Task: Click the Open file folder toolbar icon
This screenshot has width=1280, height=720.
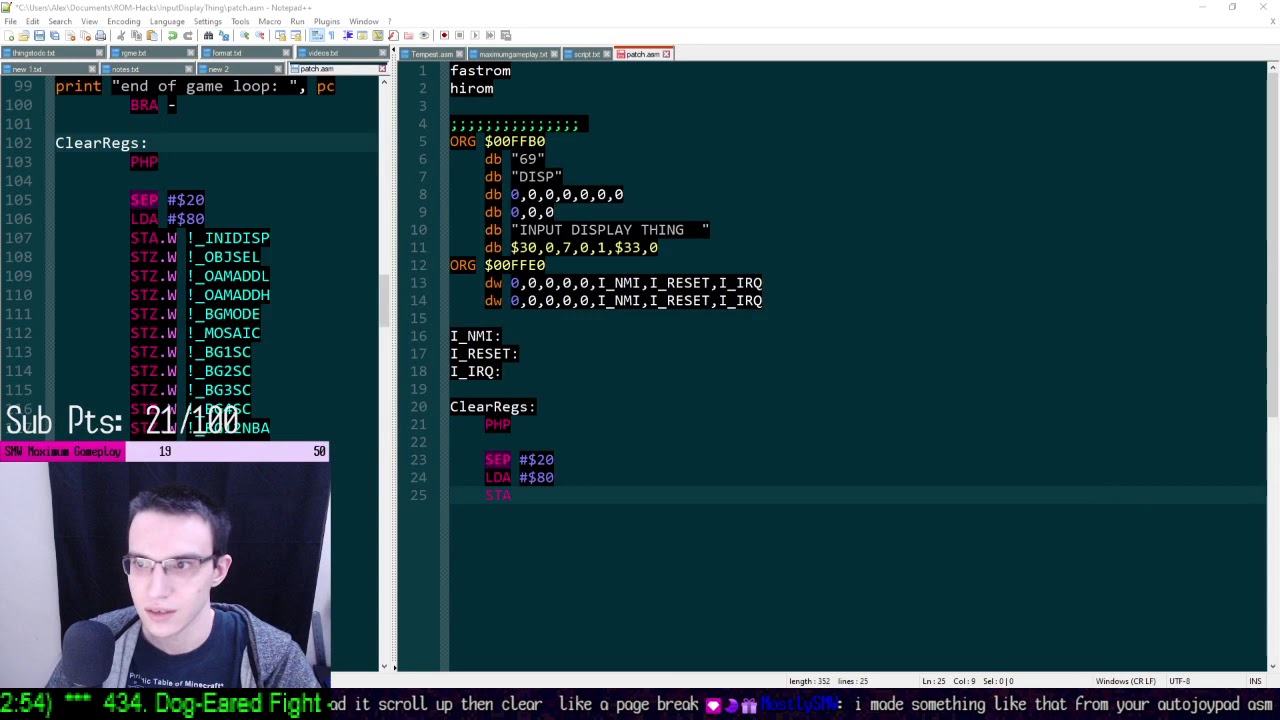Action: point(24,35)
